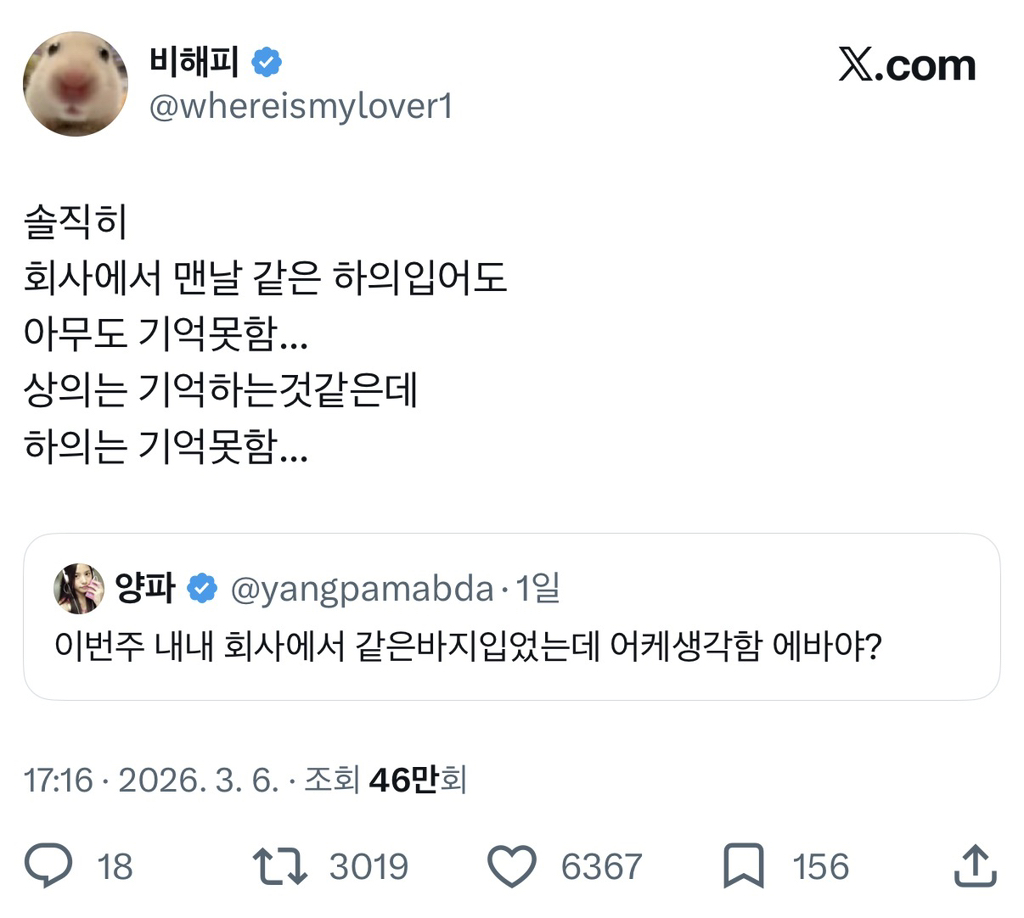
Task: Bookmark this post
Action: (x=746, y=866)
